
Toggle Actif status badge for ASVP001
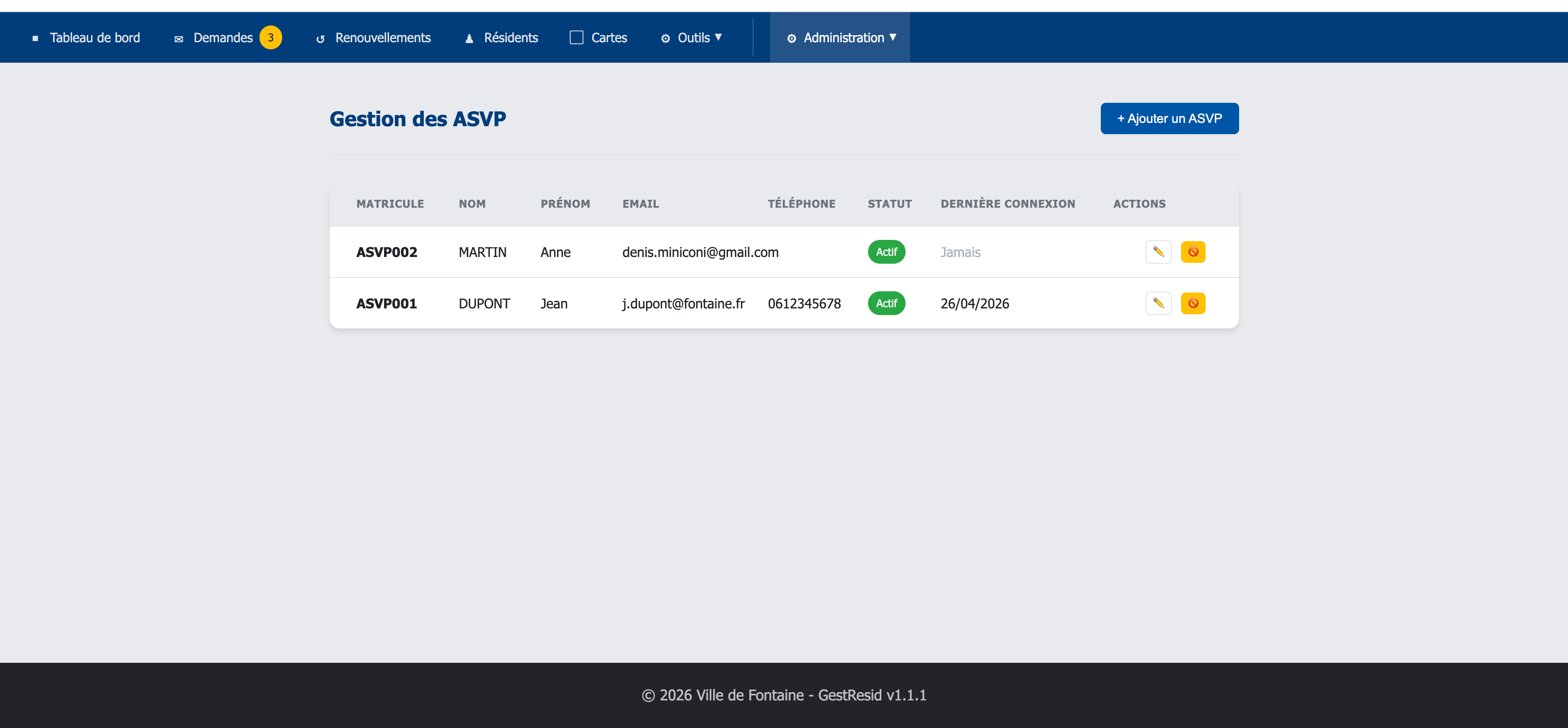[x=886, y=303]
